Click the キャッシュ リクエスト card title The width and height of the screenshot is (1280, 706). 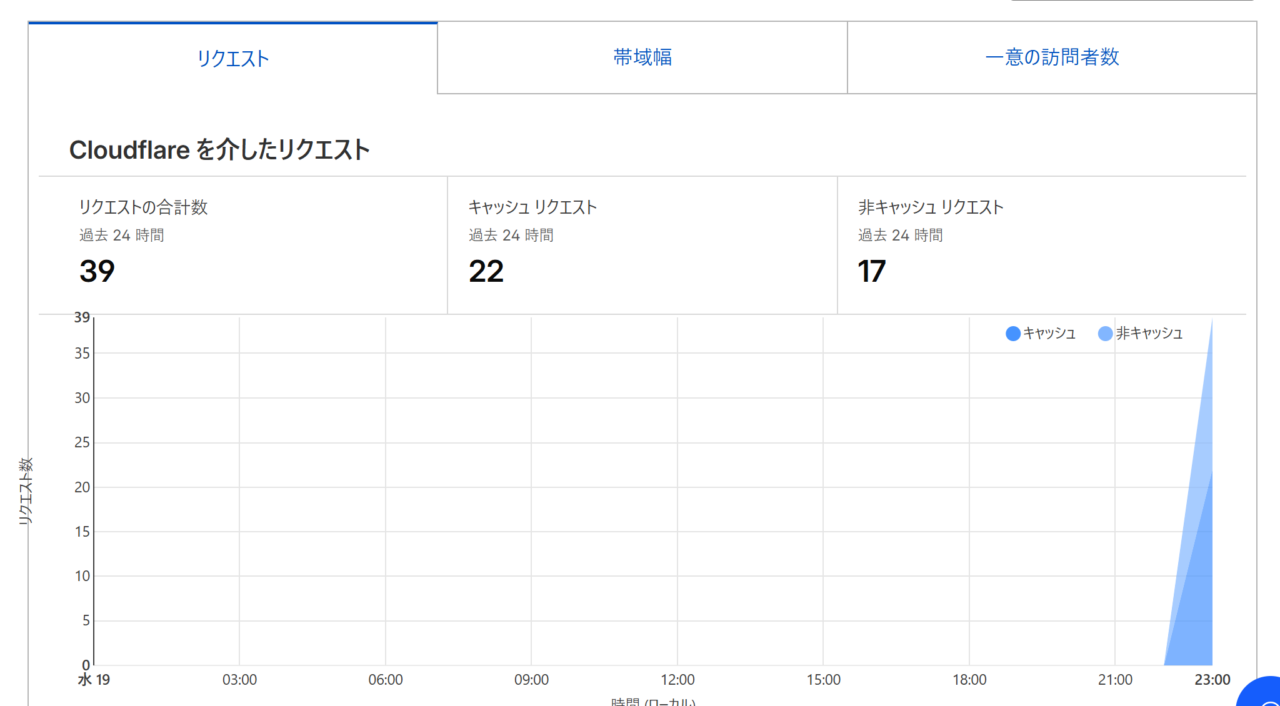(x=532, y=208)
